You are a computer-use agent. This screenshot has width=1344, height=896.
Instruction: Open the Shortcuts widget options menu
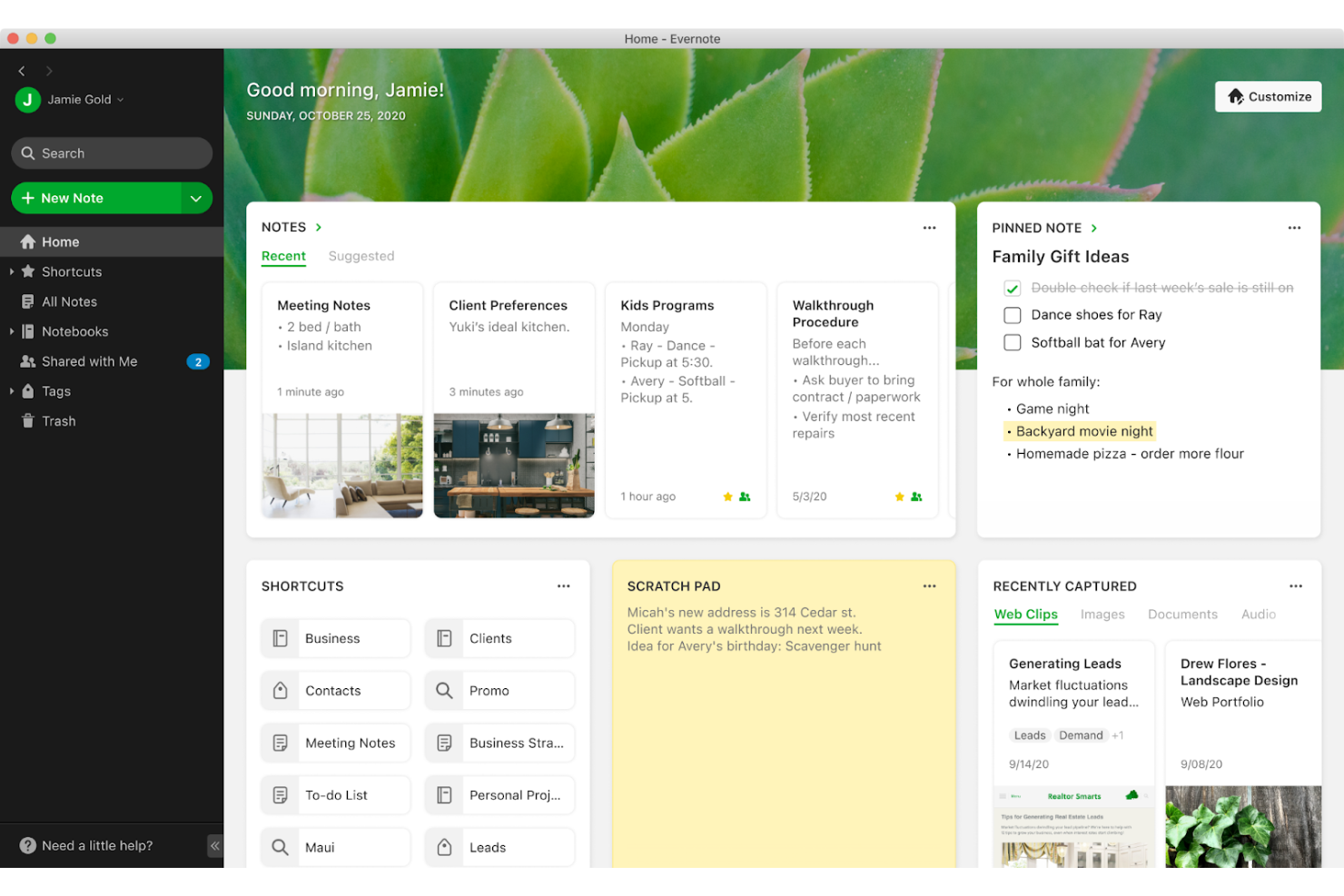click(x=564, y=586)
